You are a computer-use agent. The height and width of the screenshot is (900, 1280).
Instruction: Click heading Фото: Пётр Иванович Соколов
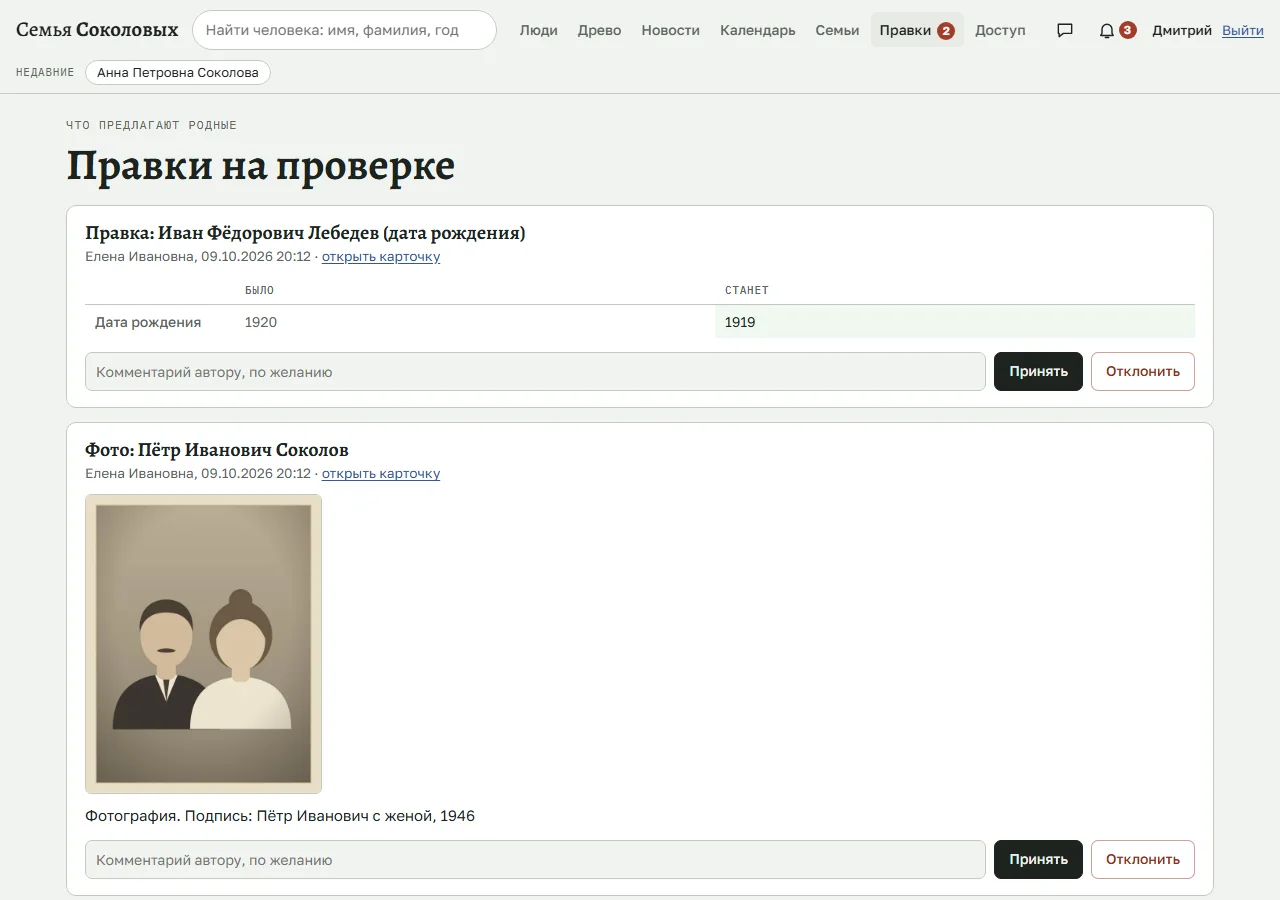(x=217, y=450)
